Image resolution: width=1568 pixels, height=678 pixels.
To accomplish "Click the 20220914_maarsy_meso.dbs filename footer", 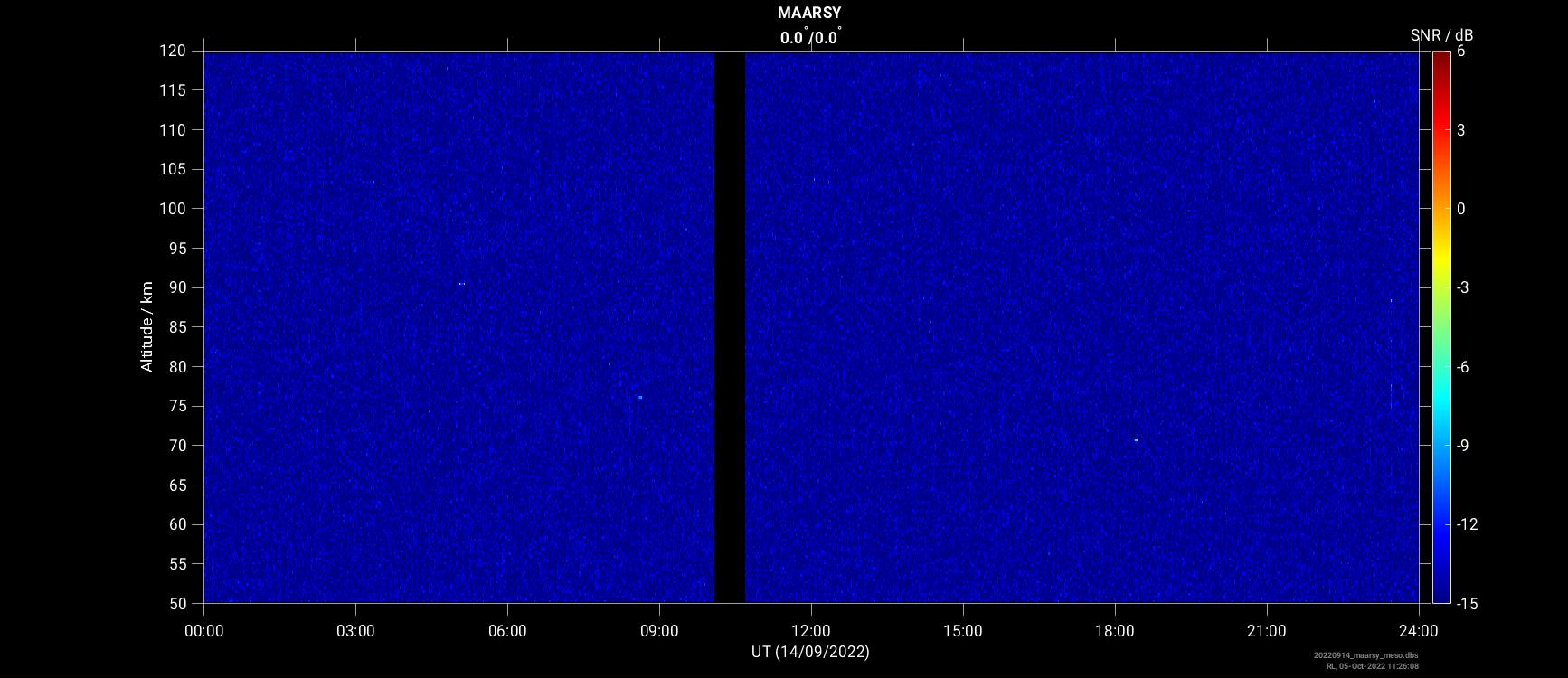I will pyautogui.click(x=1366, y=656).
